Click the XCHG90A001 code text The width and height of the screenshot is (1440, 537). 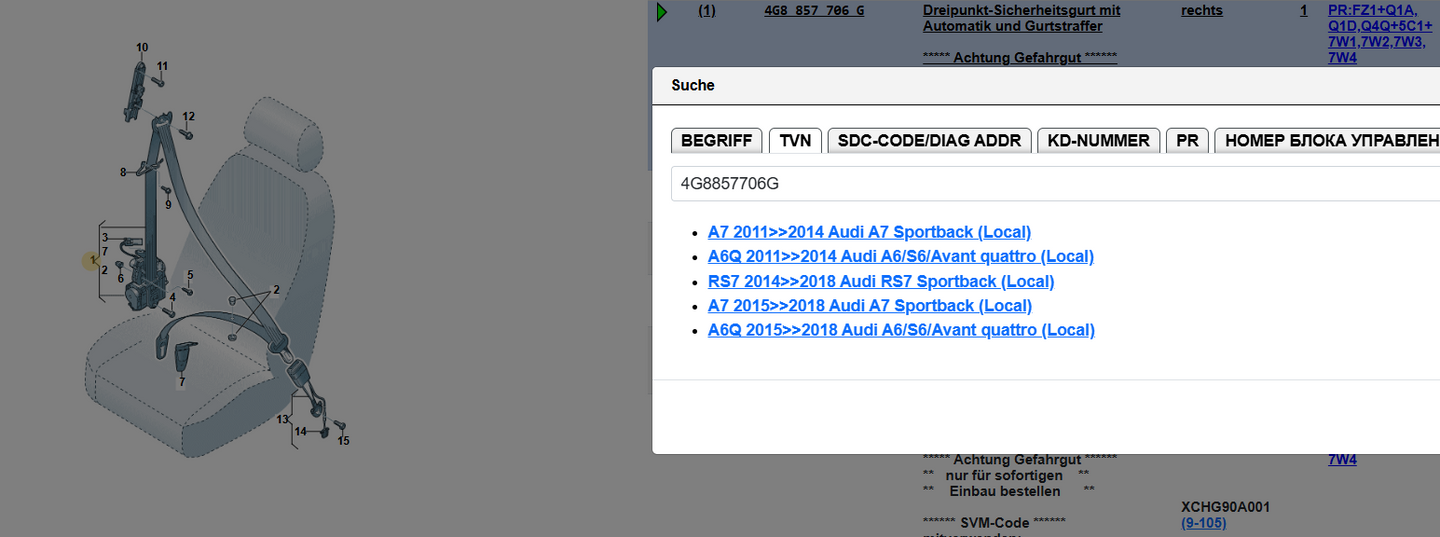(1225, 507)
